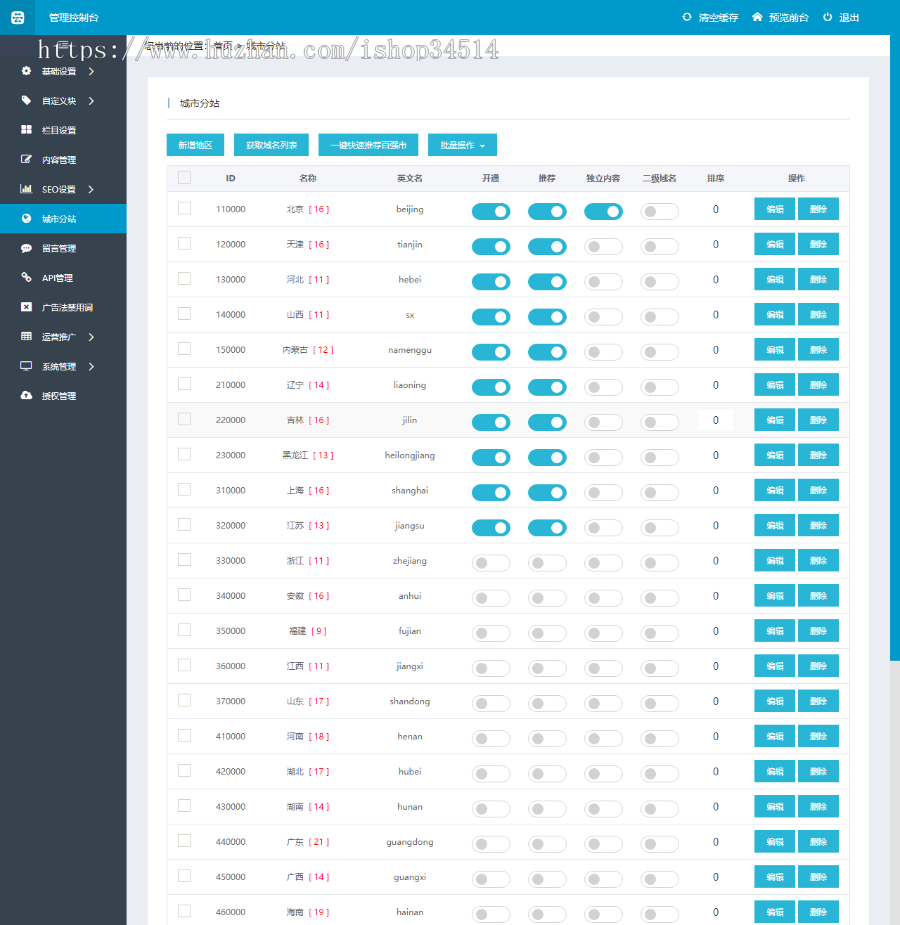Click the 内容管理 edit icon
Image resolution: width=900 pixels, height=925 pixels.
click(x=26, y=160)
